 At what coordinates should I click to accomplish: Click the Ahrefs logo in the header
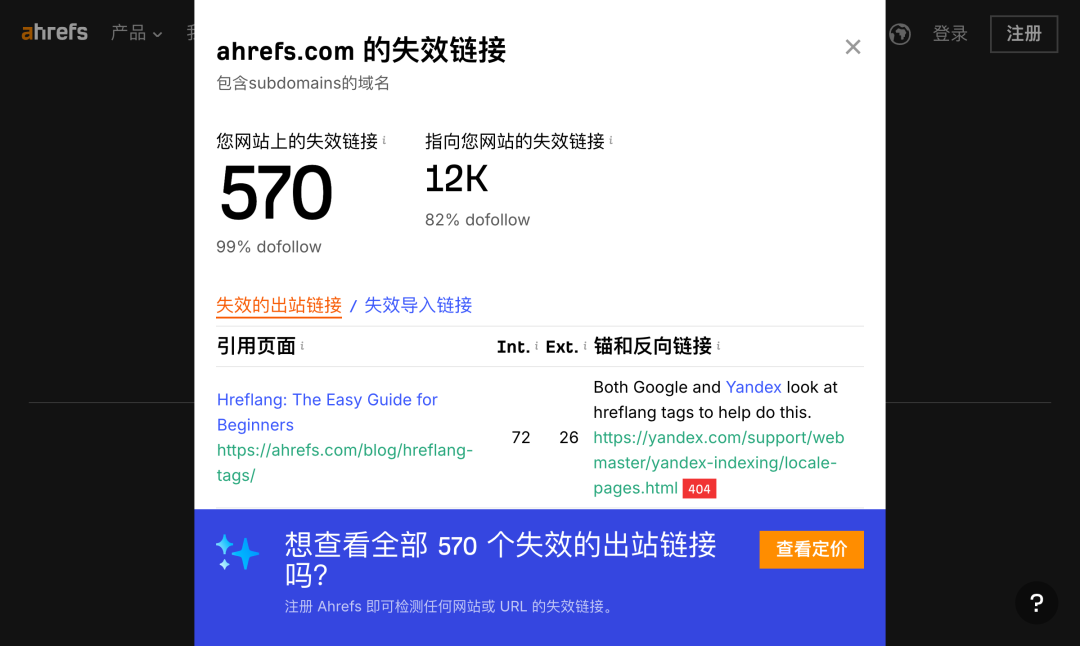[x=55, y=33]
